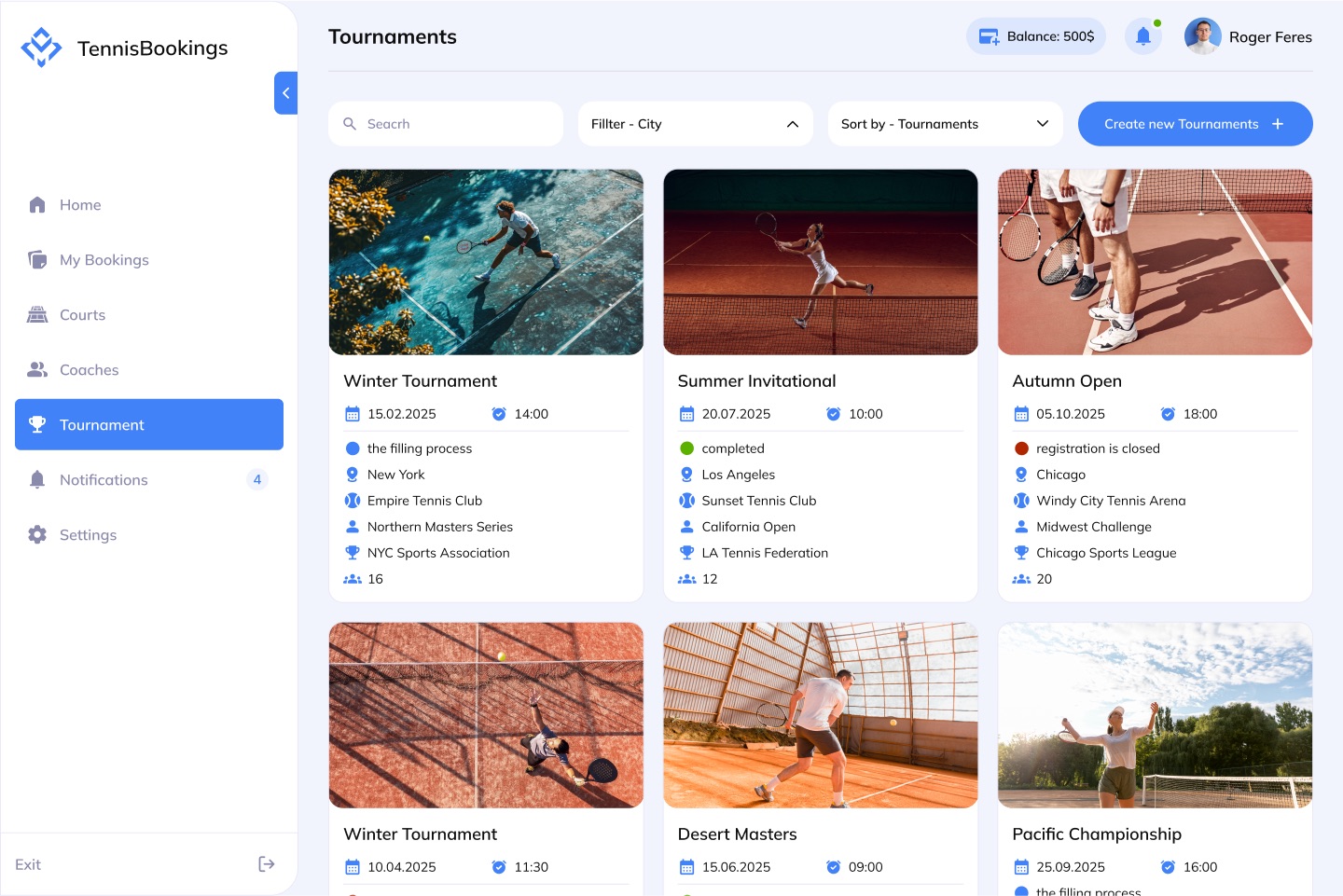Image resolution: width=1343 pixels, height=896 pixels.
Task: Open the Courts section
Action: click(x=149, y=315)
